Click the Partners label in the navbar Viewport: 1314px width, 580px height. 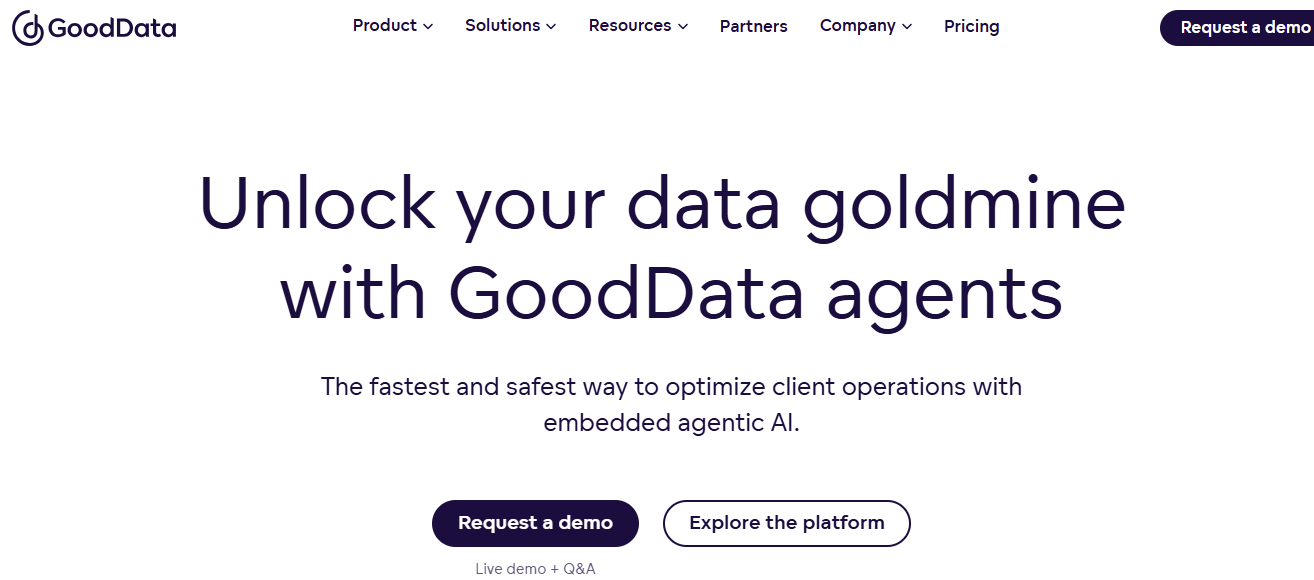tap(753, 26)
